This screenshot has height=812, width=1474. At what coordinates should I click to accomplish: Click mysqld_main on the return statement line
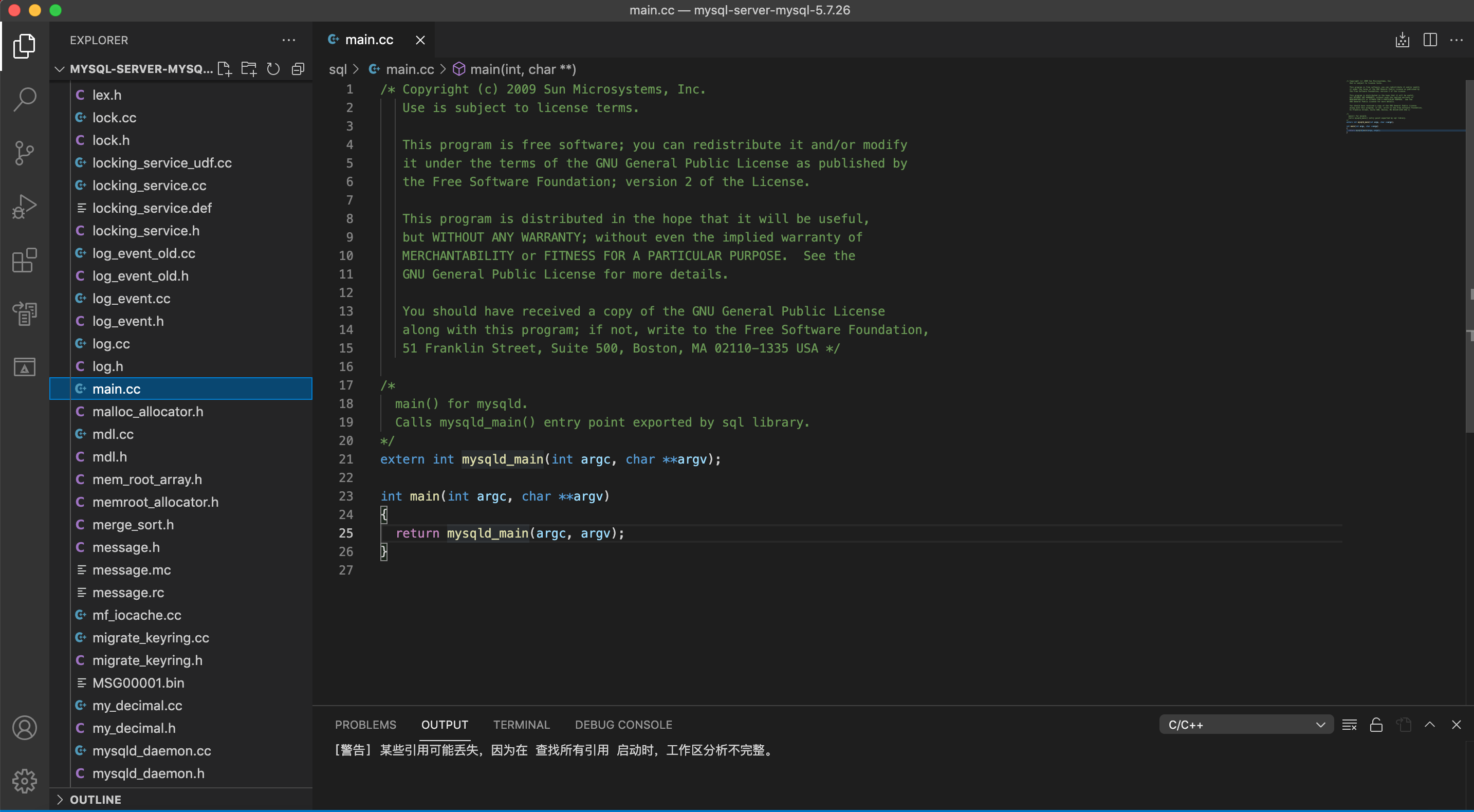(488, 533)
